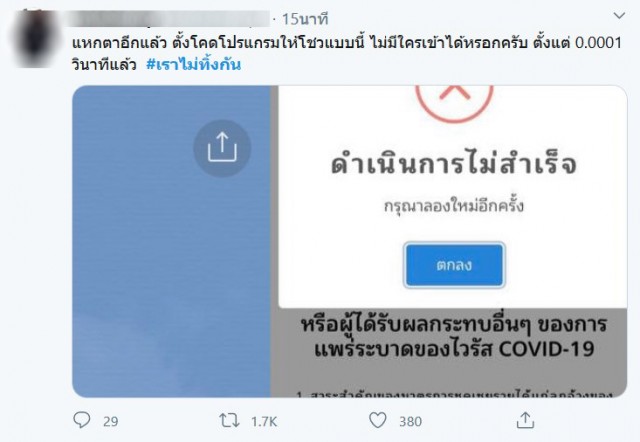
Task: Click the retweet arrows icon
Action: [x=229, y=420]
